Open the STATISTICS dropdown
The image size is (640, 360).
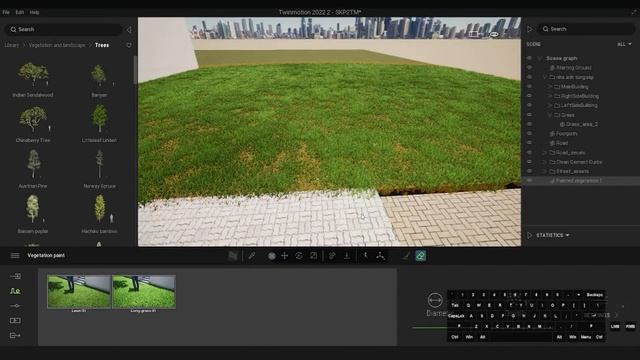(x=553, y=236)
